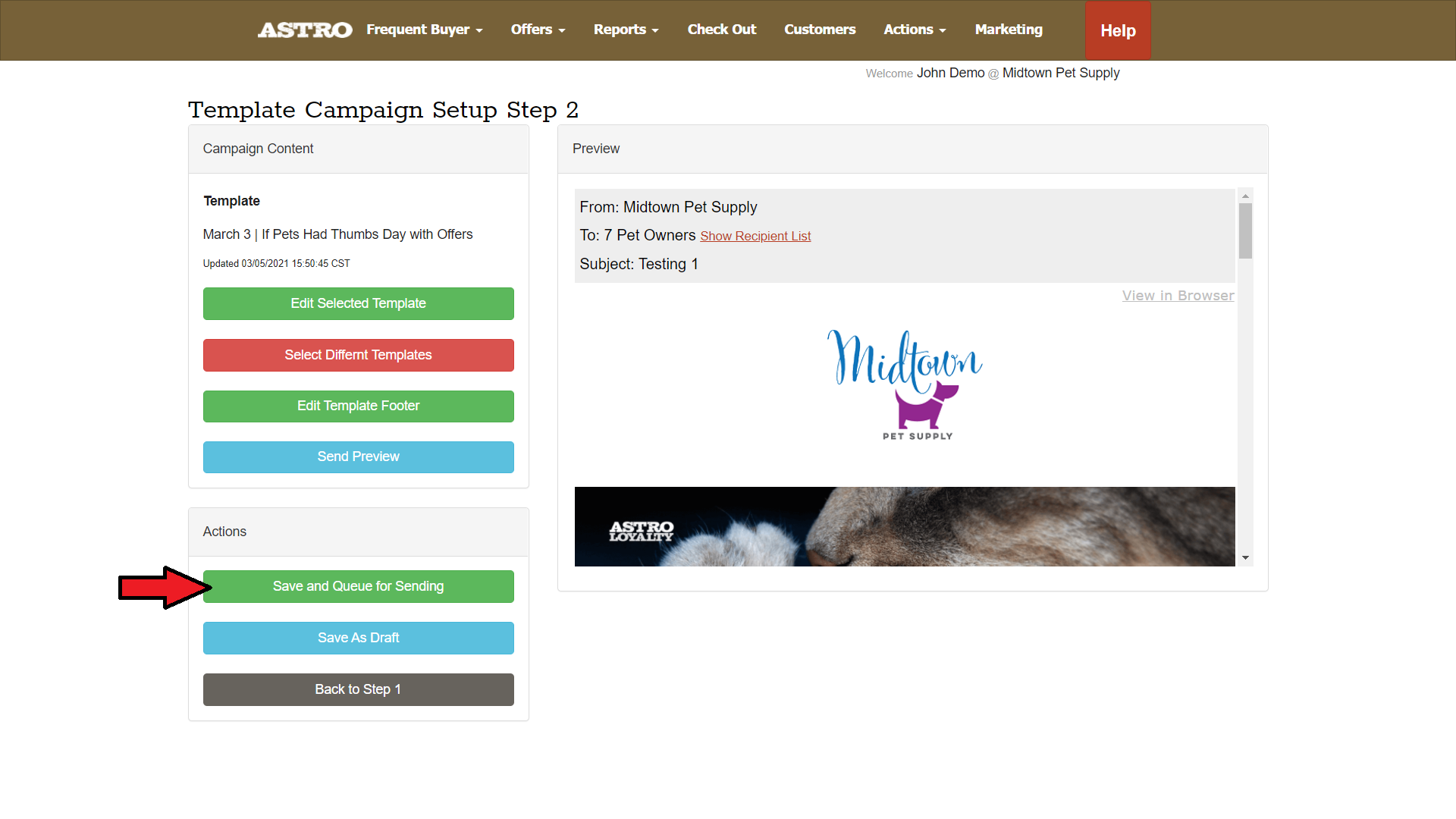Screen dimensions: 1456x819
Task: Click Edit Selected Template button
Action: [358, 303]
